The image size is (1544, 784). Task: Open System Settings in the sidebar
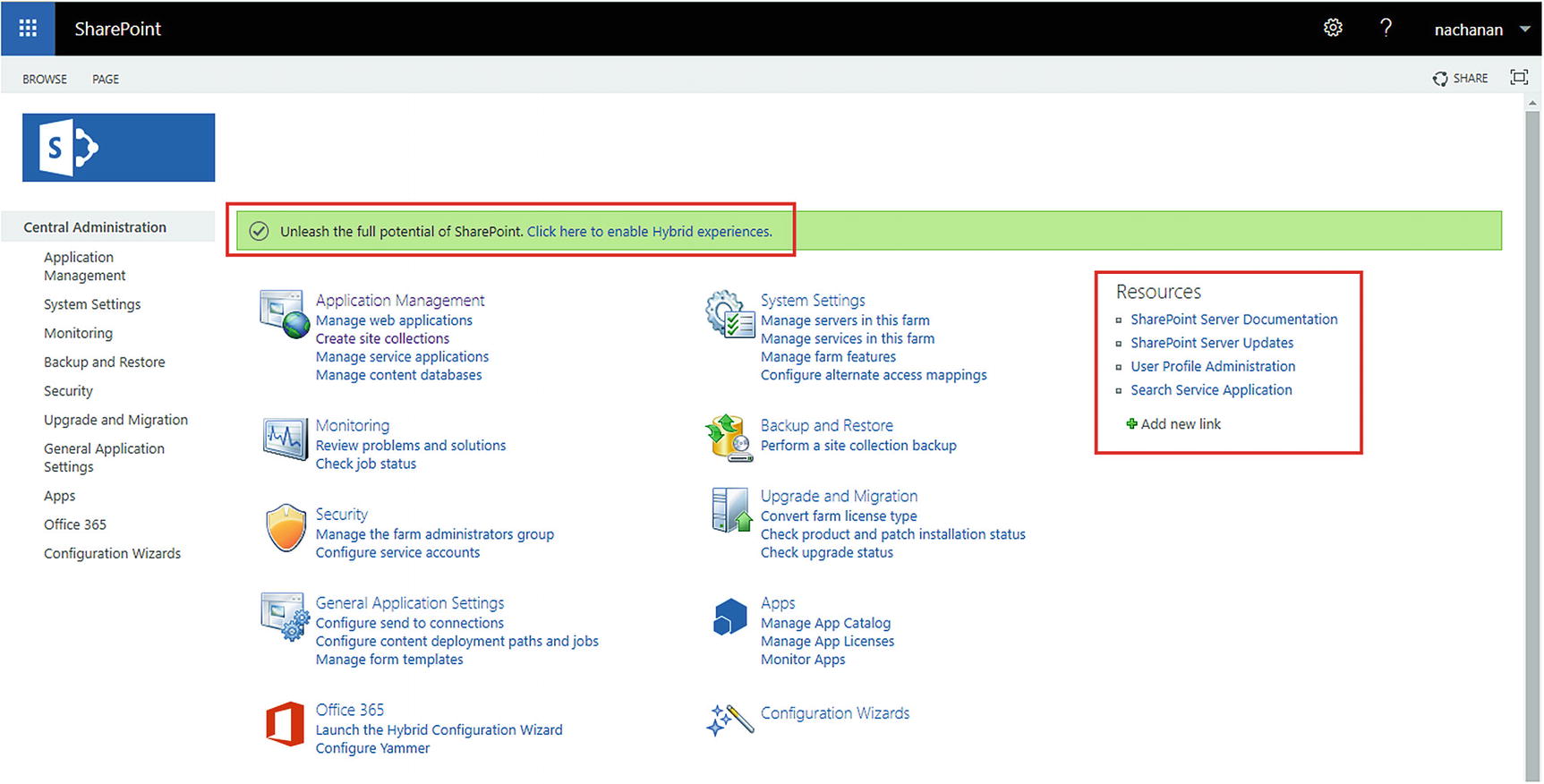point(92,304)
